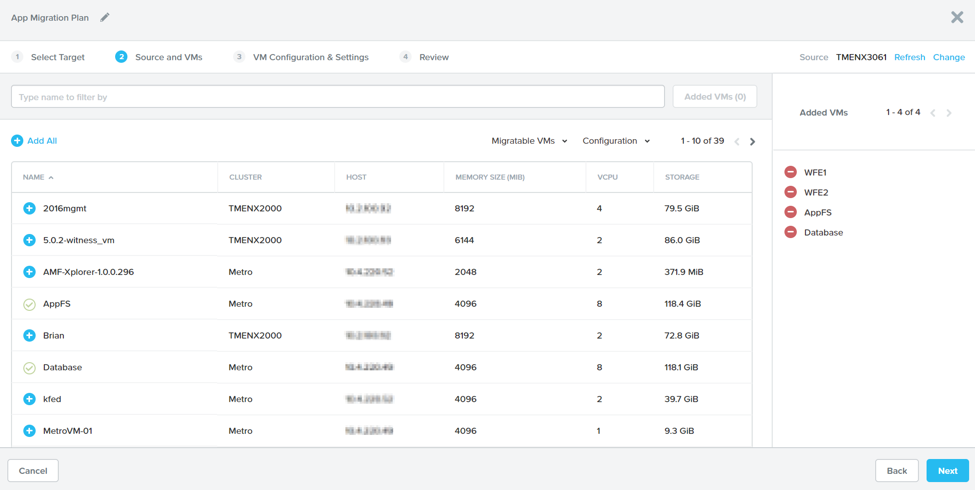Image resolution: width=975 pixels, height=490 pixels.
Task: Click the VCPU column header
Action: click(x=606, y=177)
